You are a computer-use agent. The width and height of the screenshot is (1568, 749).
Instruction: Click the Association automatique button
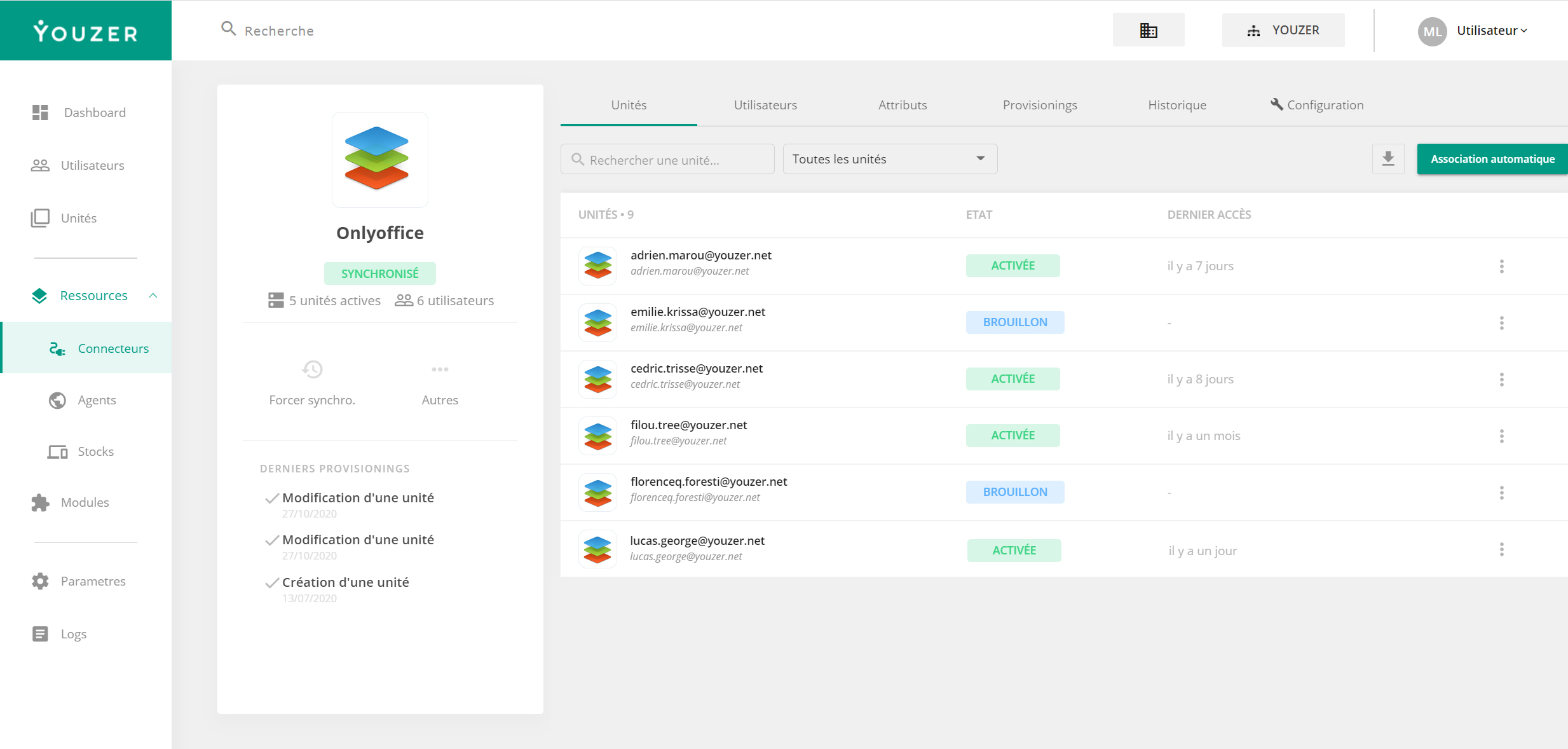click(1492, 159)
